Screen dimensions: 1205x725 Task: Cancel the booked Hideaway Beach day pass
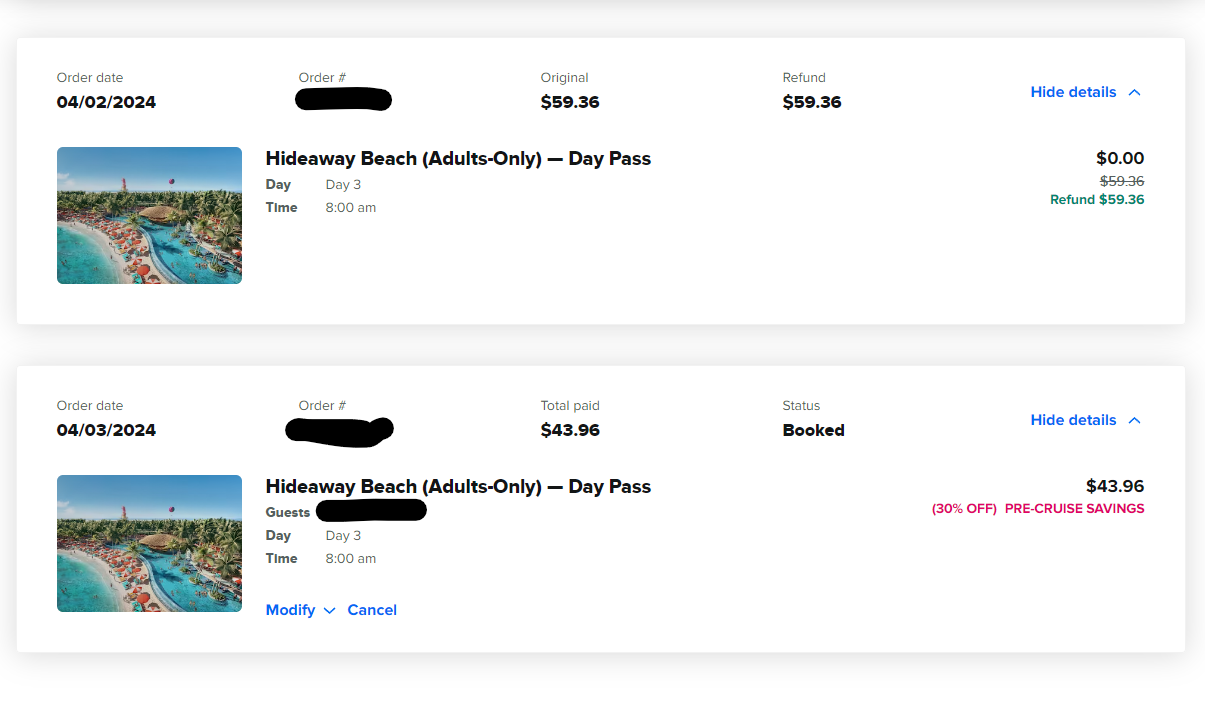(372, 610)
